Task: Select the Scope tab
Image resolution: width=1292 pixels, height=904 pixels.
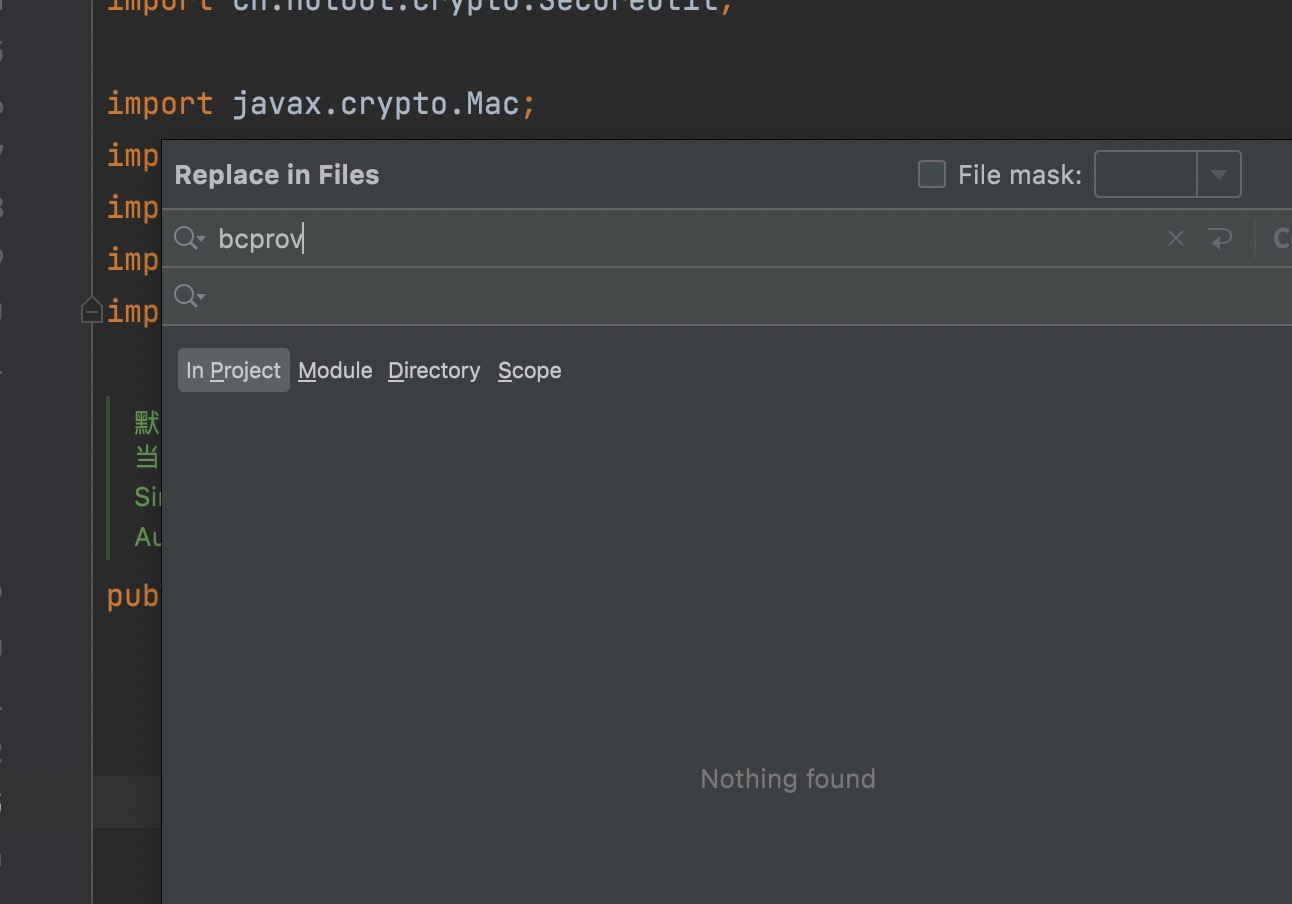Action: coord(529,370)
